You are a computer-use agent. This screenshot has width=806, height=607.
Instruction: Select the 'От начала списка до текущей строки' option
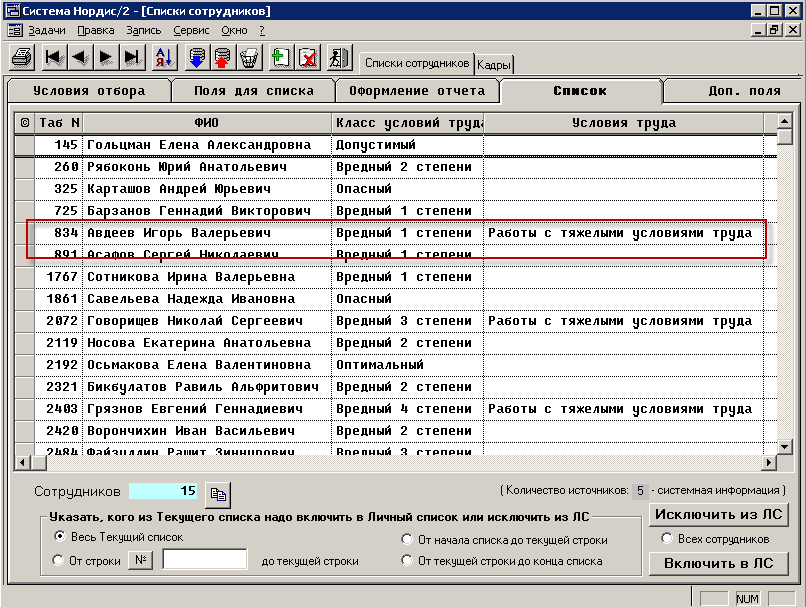(x=408, y=540)
